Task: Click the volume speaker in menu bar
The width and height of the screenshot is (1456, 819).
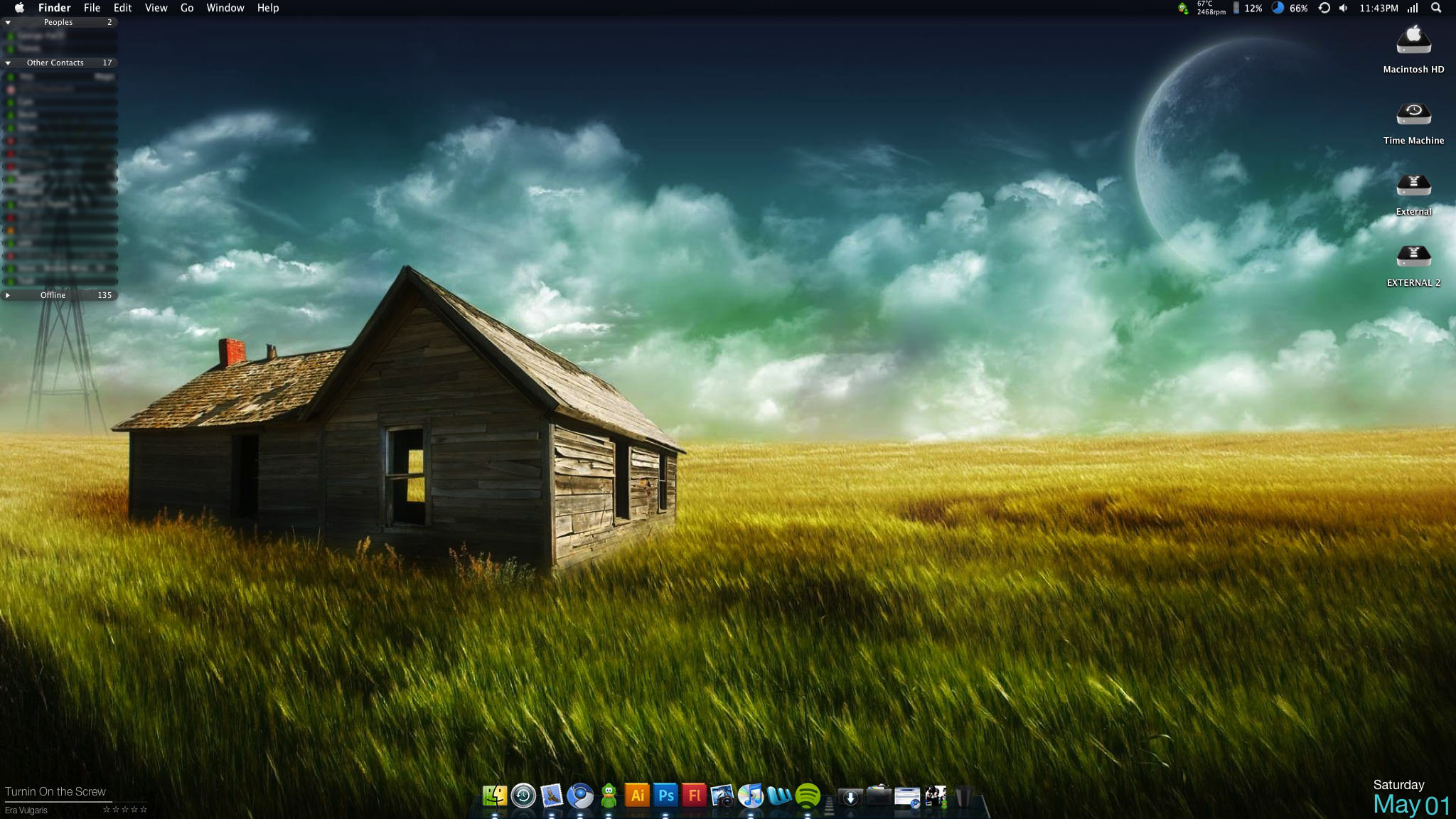Action: 1343,8
